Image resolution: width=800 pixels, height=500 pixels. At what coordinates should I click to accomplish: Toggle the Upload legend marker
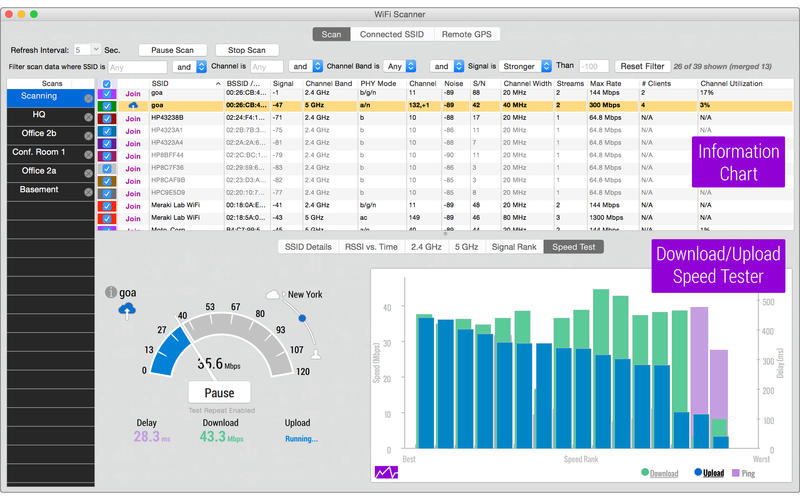(698, 473)
